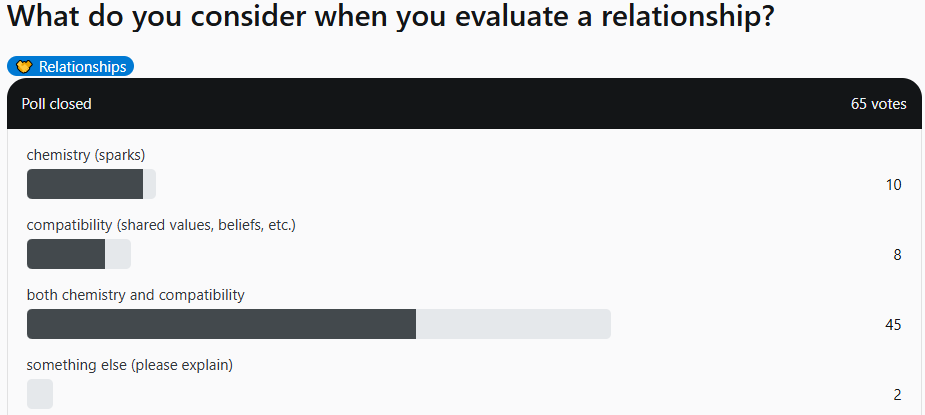The width and height of the screenshot is (925, 415).
Task: Click the heart icon in the Relationships tag
Action: (x=25, y=67)
